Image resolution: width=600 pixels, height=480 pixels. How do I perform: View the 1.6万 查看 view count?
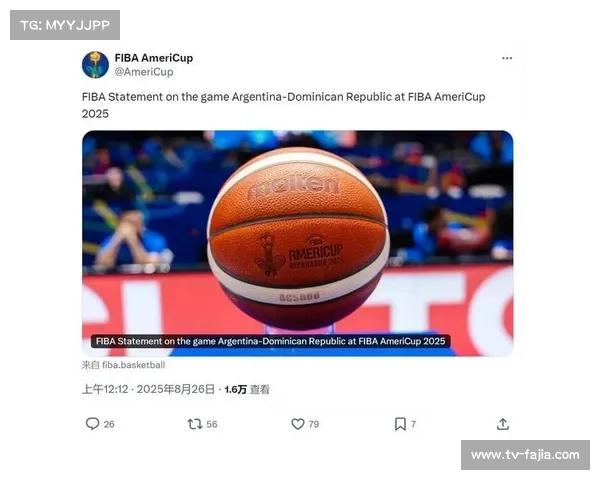pos(247,389)
